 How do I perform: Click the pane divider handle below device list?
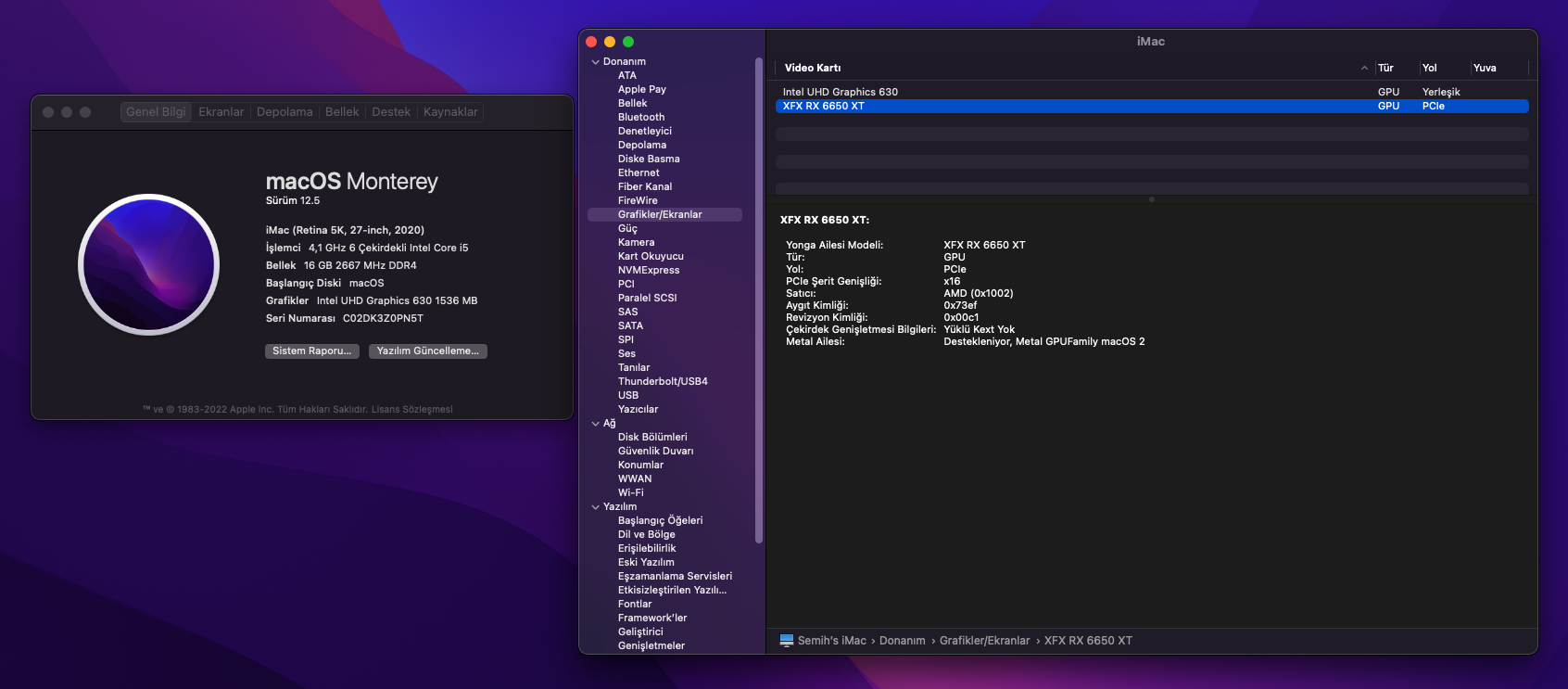(x=1151, y=199)
